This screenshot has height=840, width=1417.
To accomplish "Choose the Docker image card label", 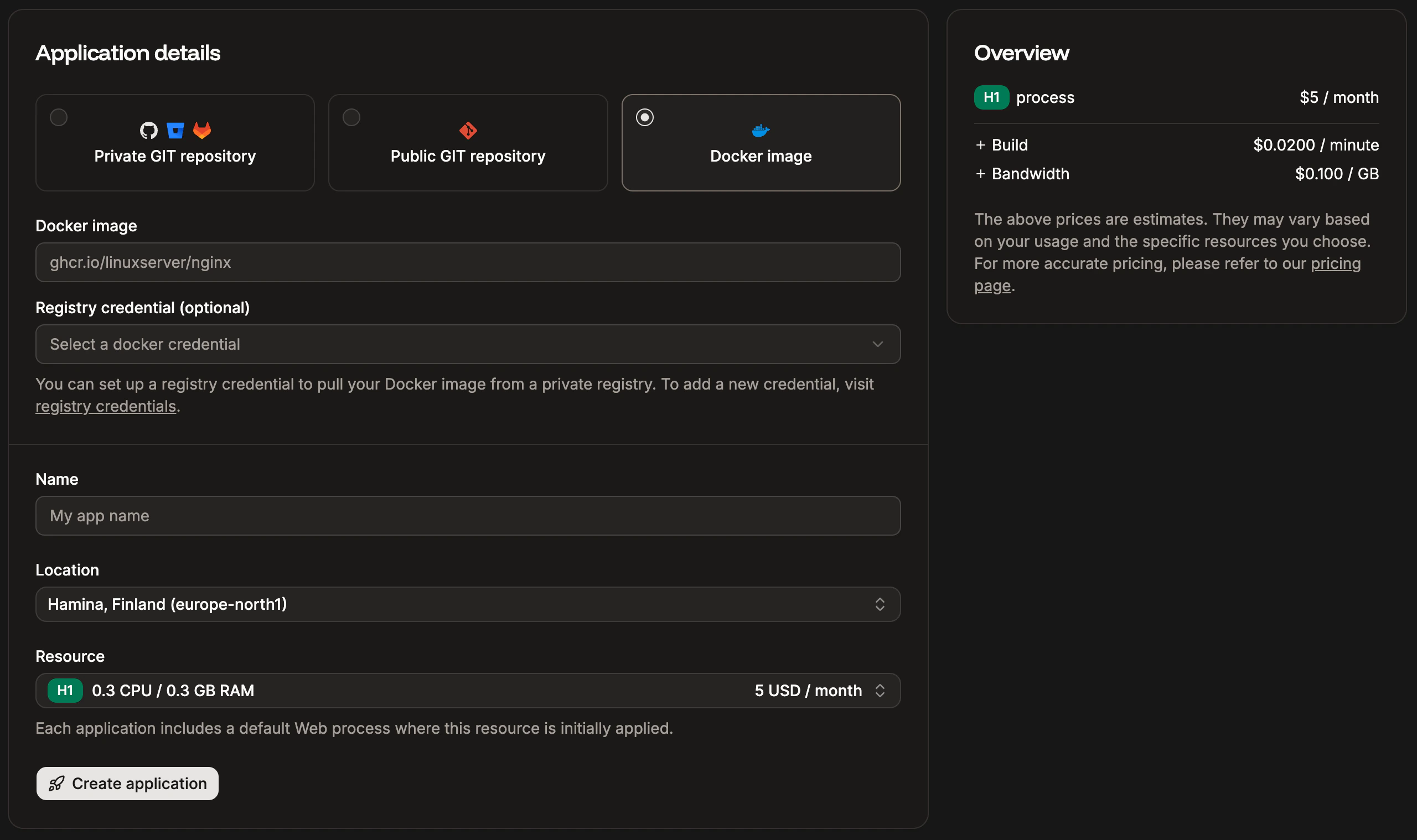I will click(x=761, y=156).
